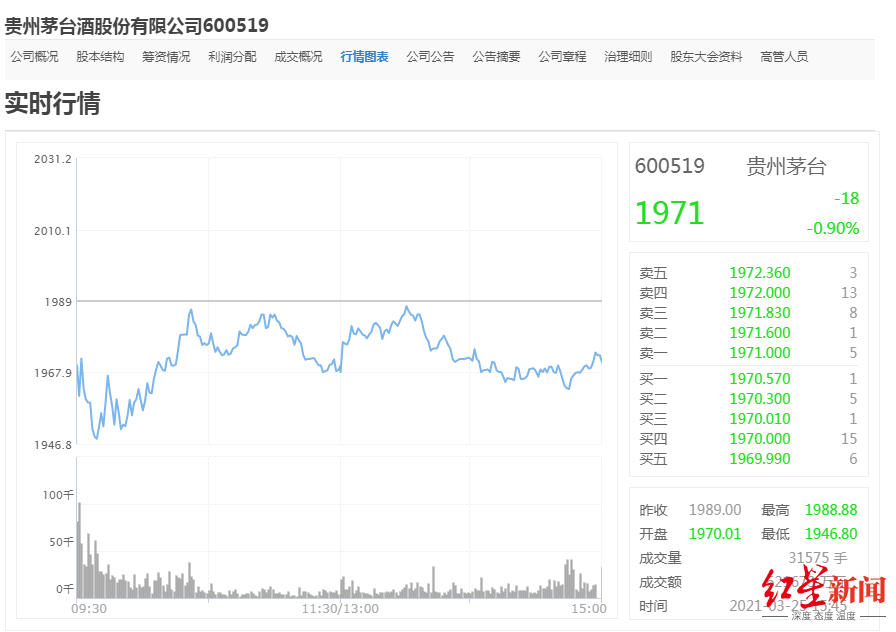
Task: Click the 2010.1 price axis label
Action: coord(53,231)
